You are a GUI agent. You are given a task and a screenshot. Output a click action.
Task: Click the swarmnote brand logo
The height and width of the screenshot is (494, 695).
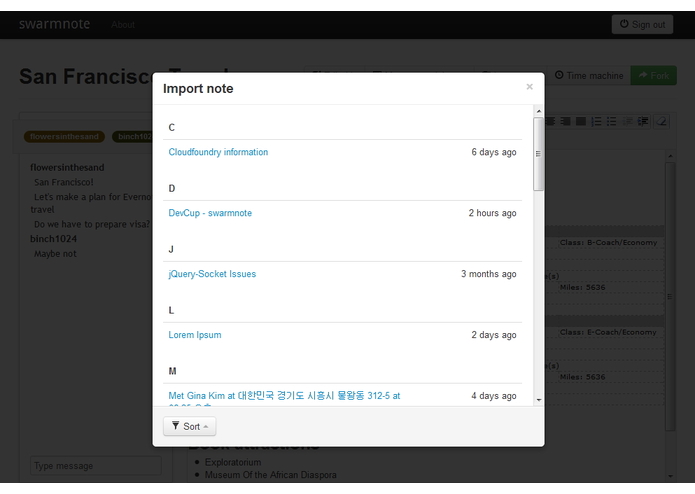55,24
